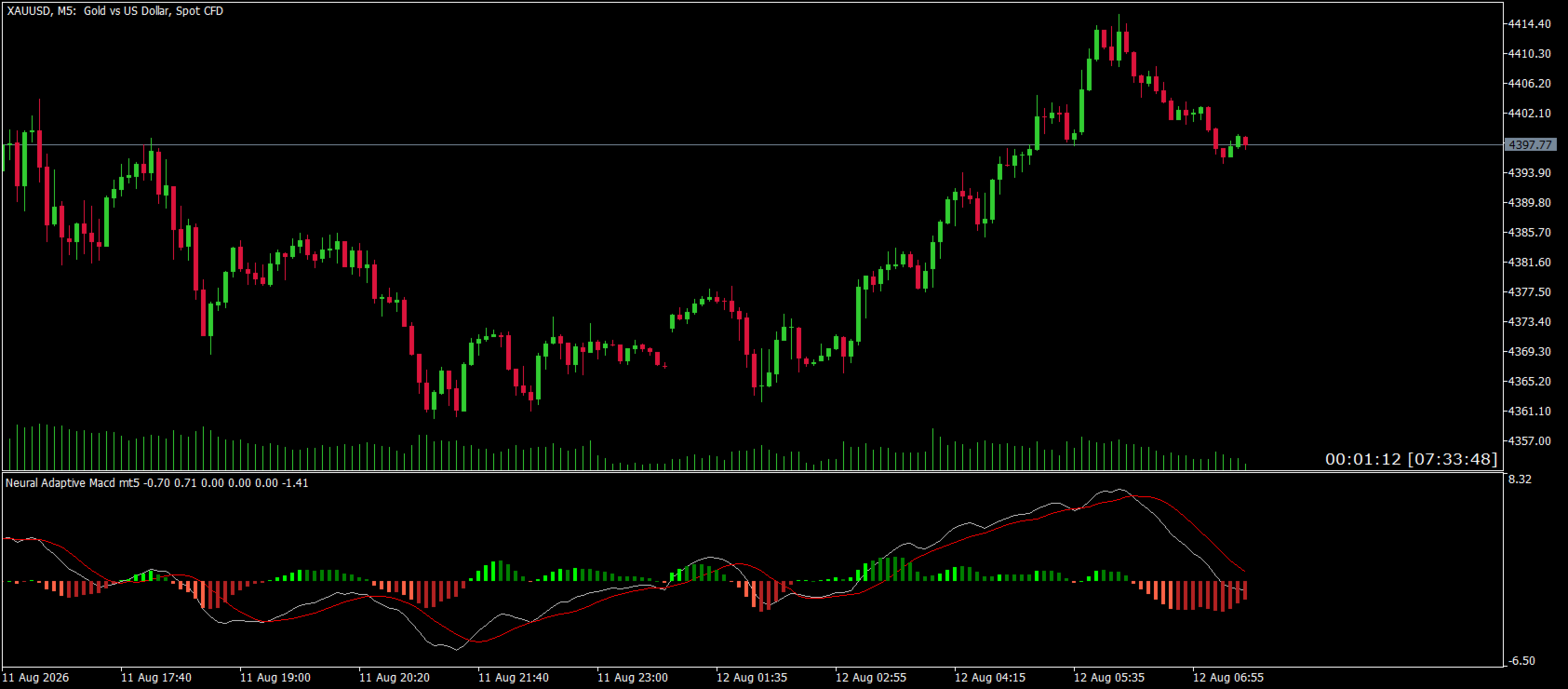The image size is (1568, 689).
Task: Click the bright green histogram bars near 21:40
Action: (493, 571)
